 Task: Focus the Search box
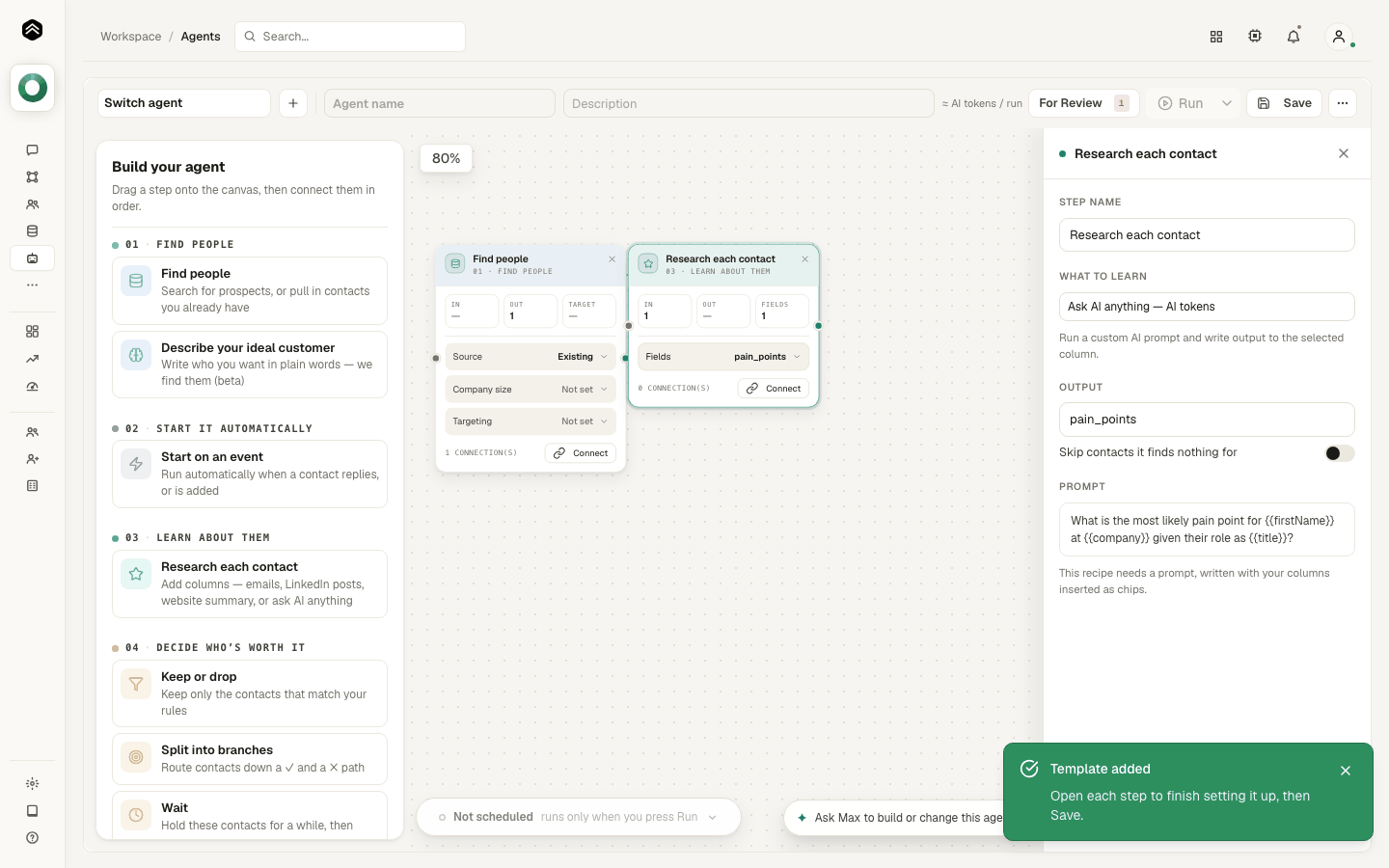350,37
